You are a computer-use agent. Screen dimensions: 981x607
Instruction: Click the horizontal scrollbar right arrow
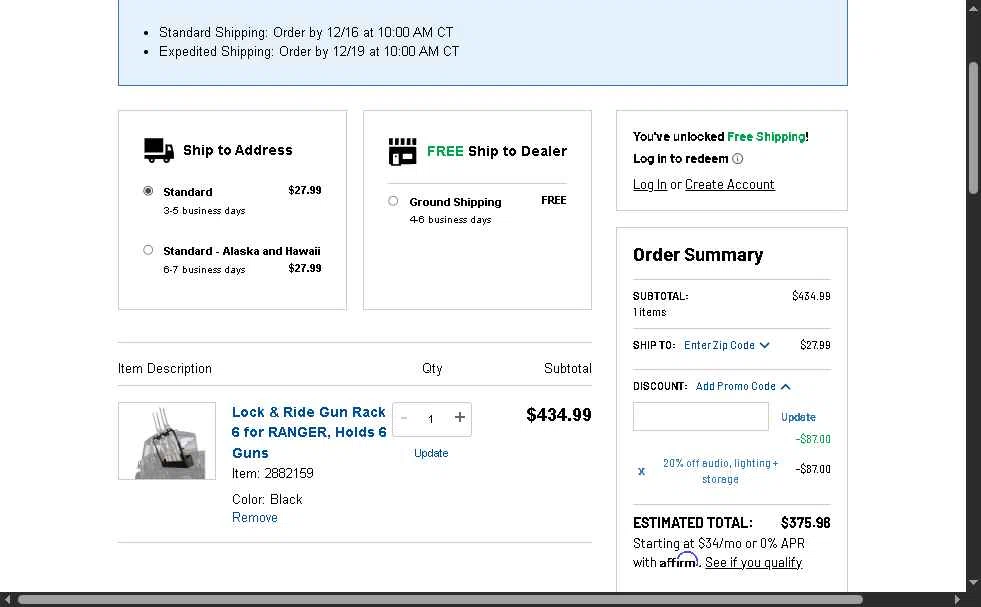957,599
